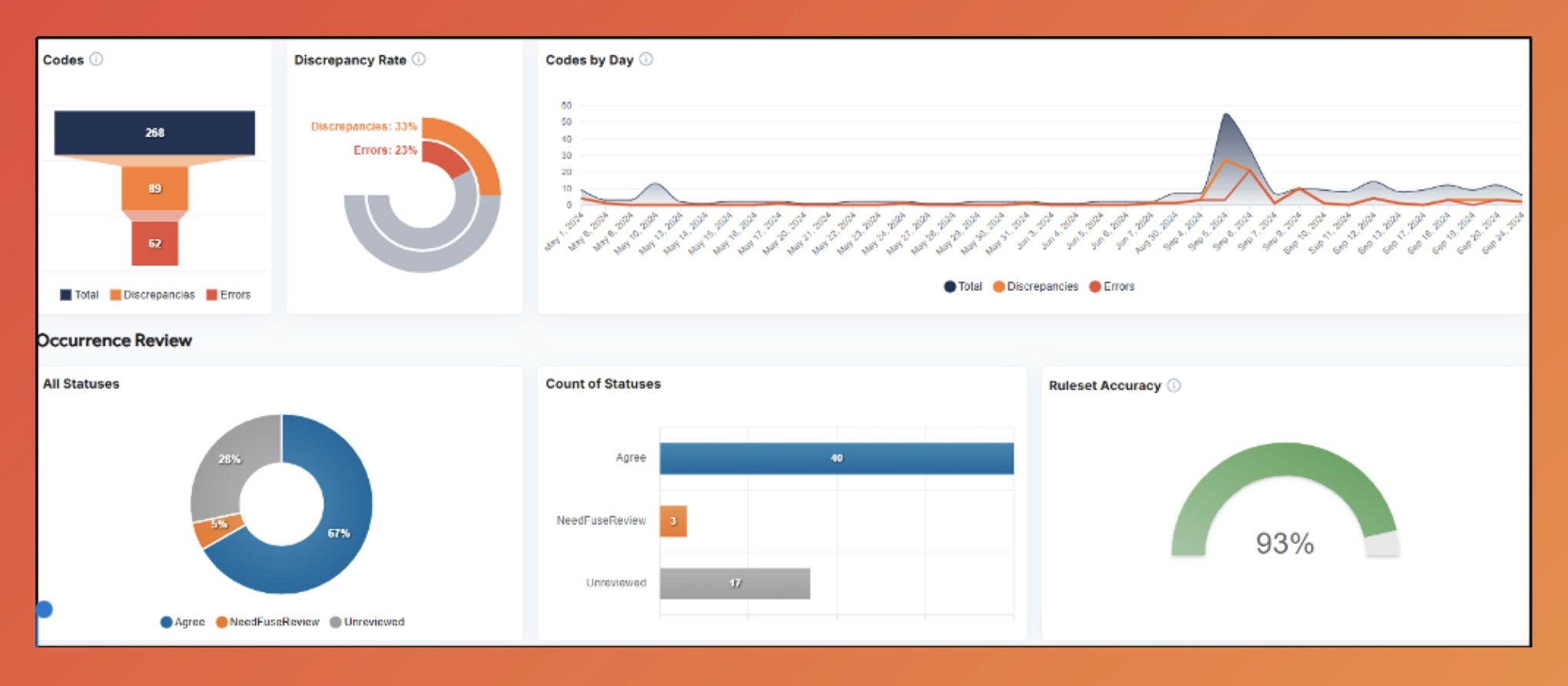Image resolution: width=1568 pixels, height=686 pixels.
Task: Toggle NeedFuseReview legend under All Statuses donut
Action: pyautogui.click(x=267, y=622)
